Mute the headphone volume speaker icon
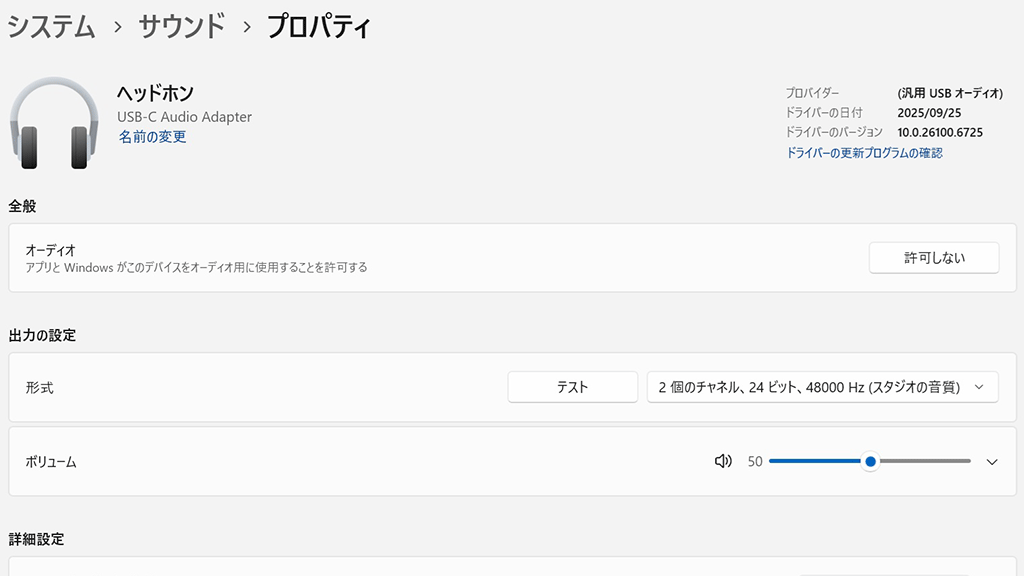 point(723,461)
